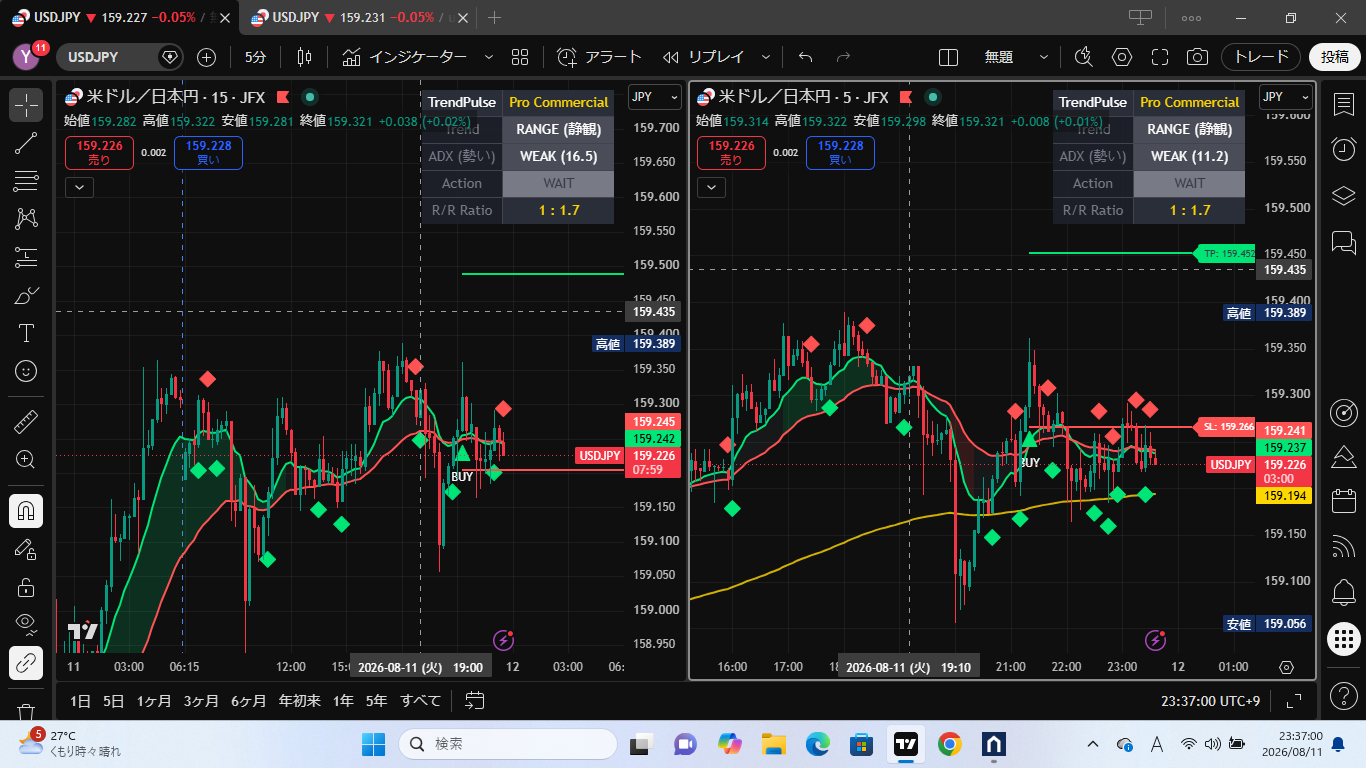Open the radar screener icon in sidebar
Screen dimensions: 1366x768
click(x=1344, y=411)
